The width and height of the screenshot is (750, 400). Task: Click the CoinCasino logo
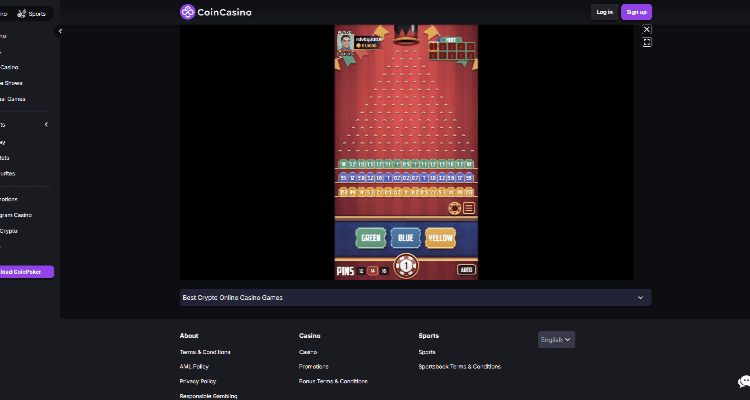[x=215, y=12]
